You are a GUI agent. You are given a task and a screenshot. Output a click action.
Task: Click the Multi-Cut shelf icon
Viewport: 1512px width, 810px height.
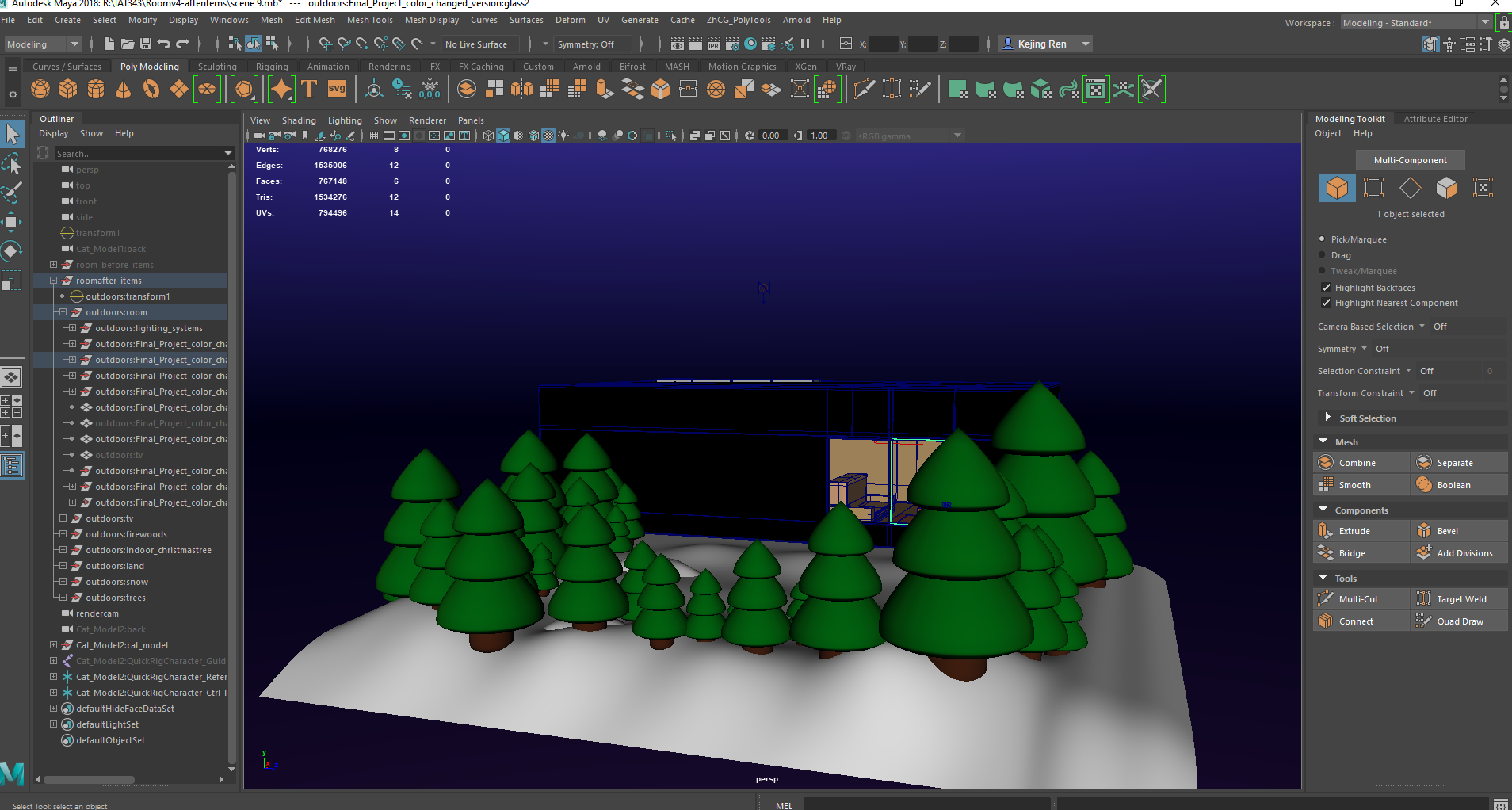pos(865,90)
